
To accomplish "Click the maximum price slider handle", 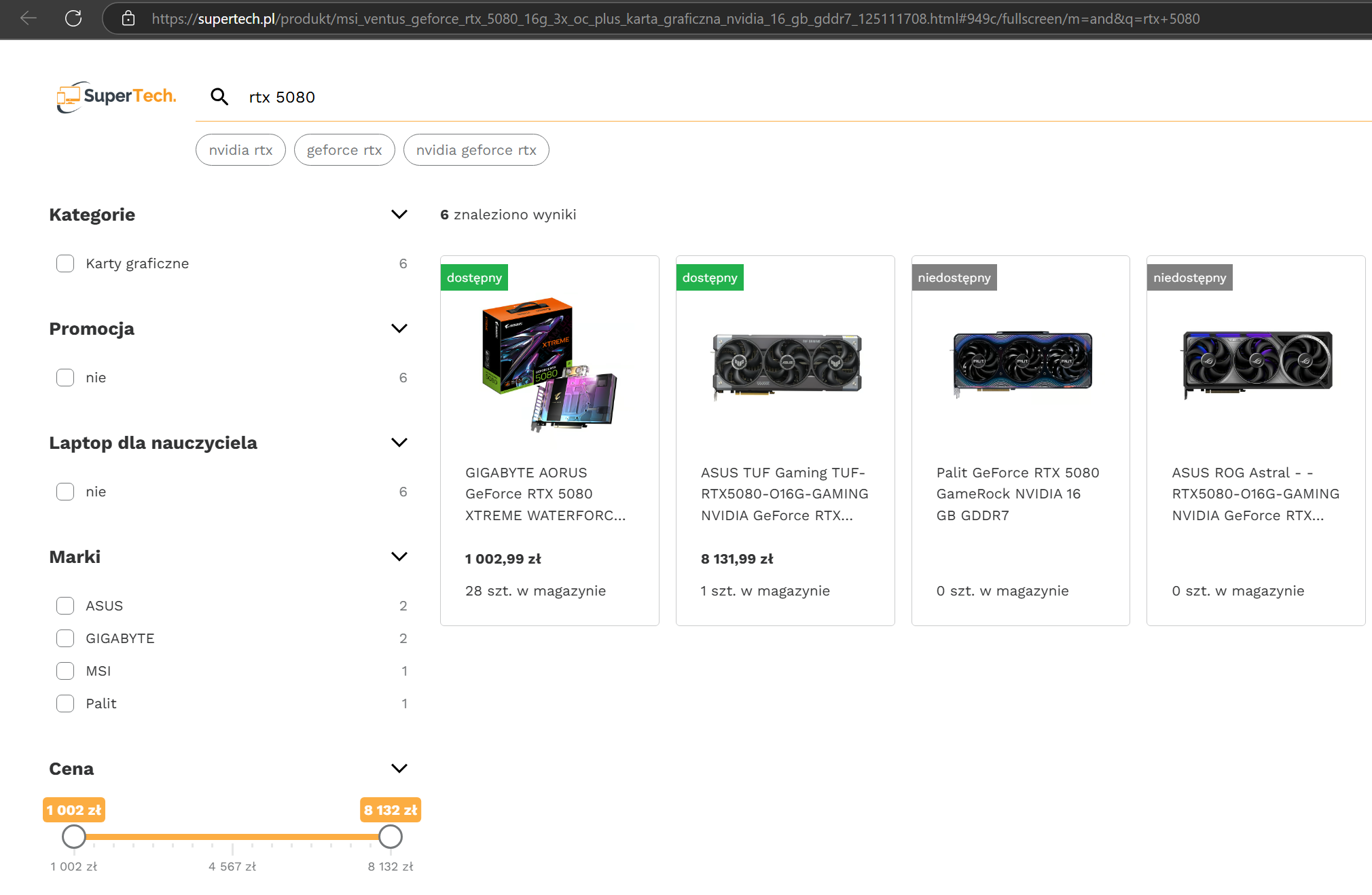I will click(391, 837).
